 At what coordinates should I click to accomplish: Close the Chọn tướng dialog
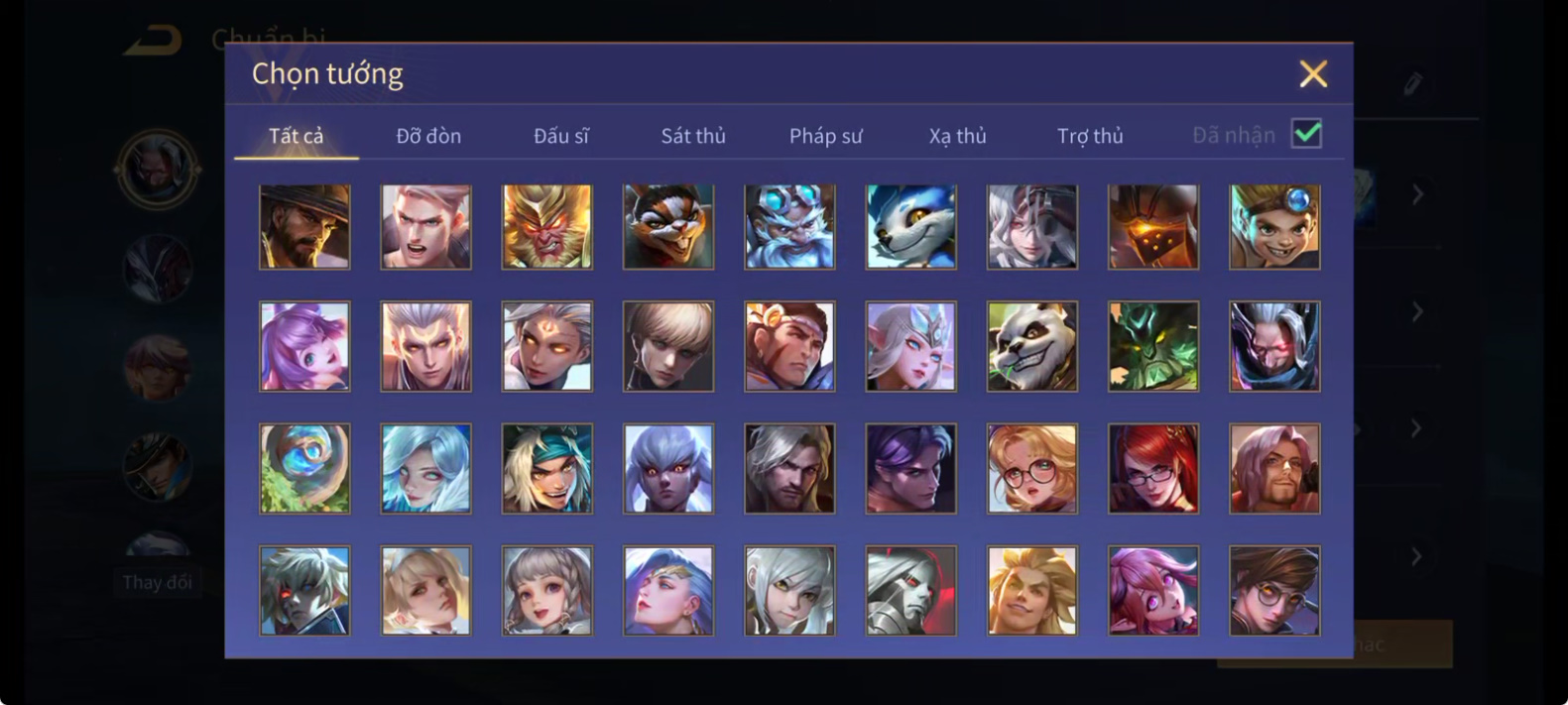pyautogui.click(x=1313, y=73)
